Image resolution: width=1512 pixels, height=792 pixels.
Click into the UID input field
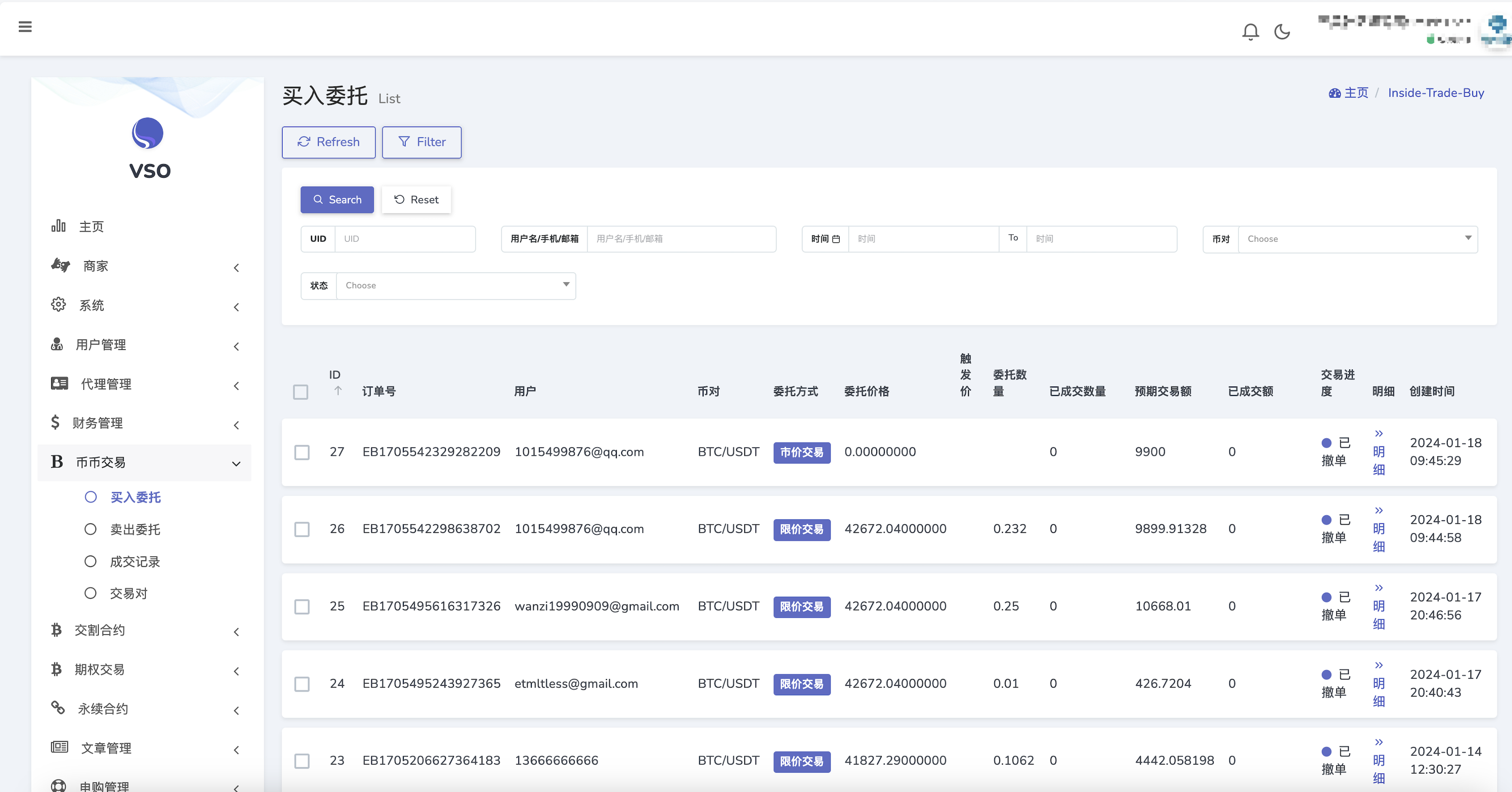(404, 239)
